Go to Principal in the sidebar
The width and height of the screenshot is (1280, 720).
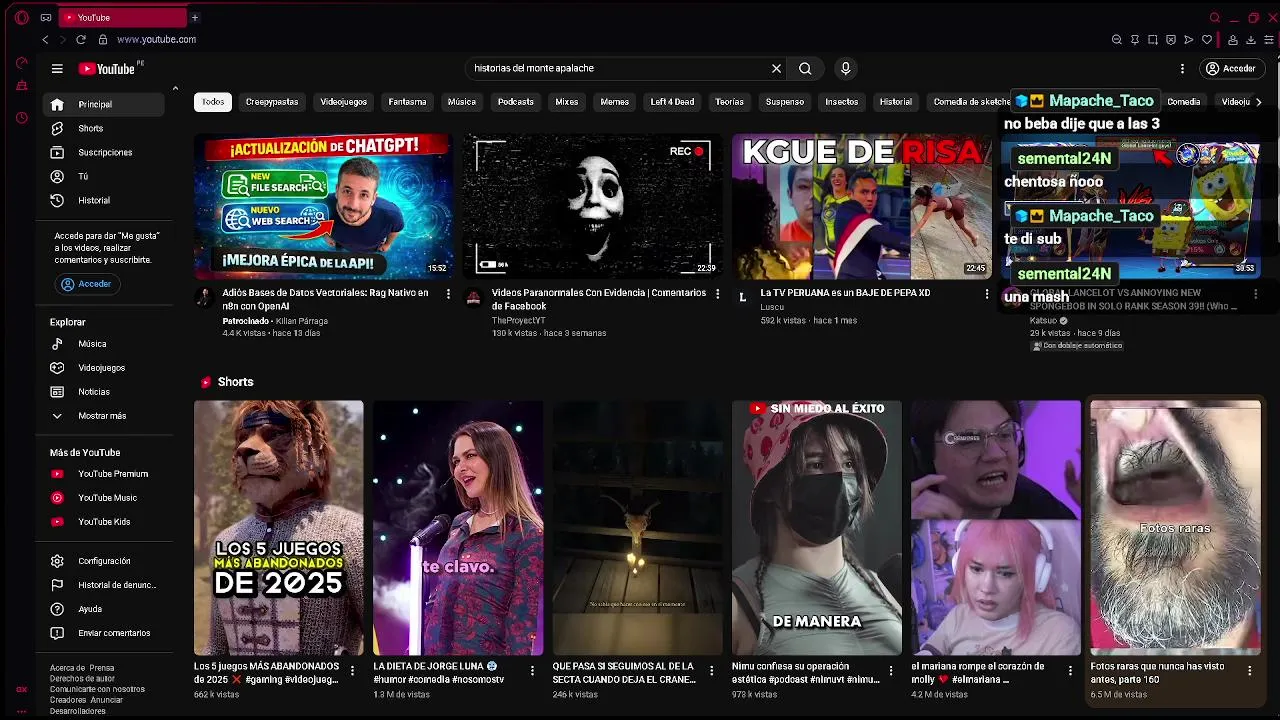click(103, 104)
